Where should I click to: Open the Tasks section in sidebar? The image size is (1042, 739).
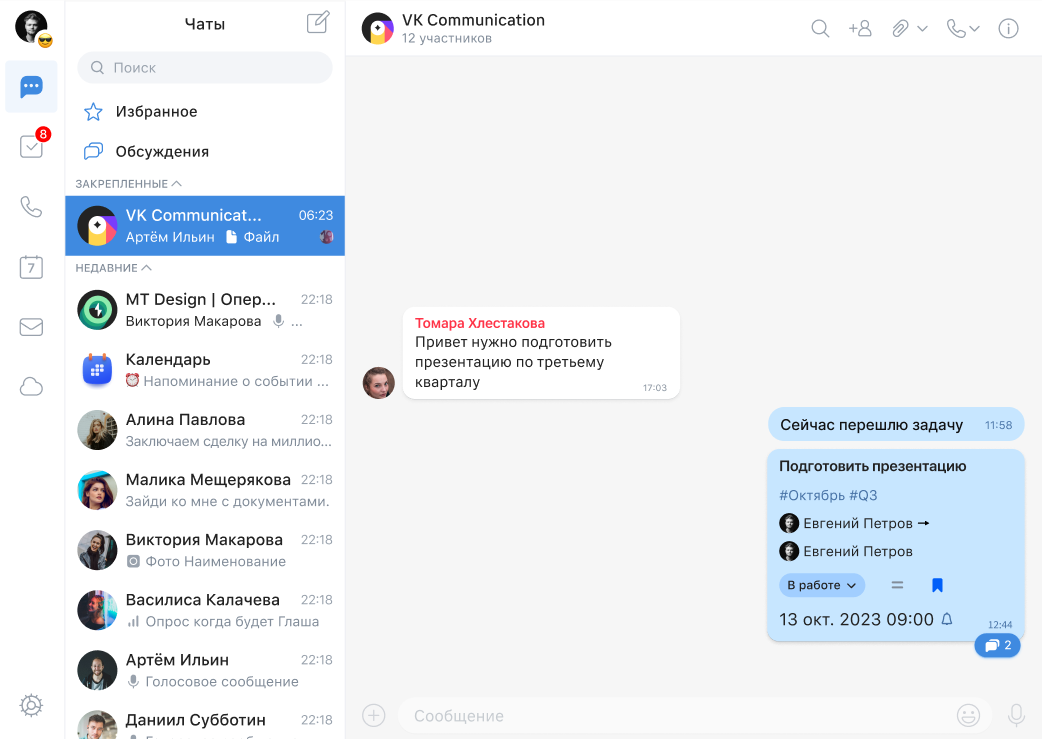31,147
